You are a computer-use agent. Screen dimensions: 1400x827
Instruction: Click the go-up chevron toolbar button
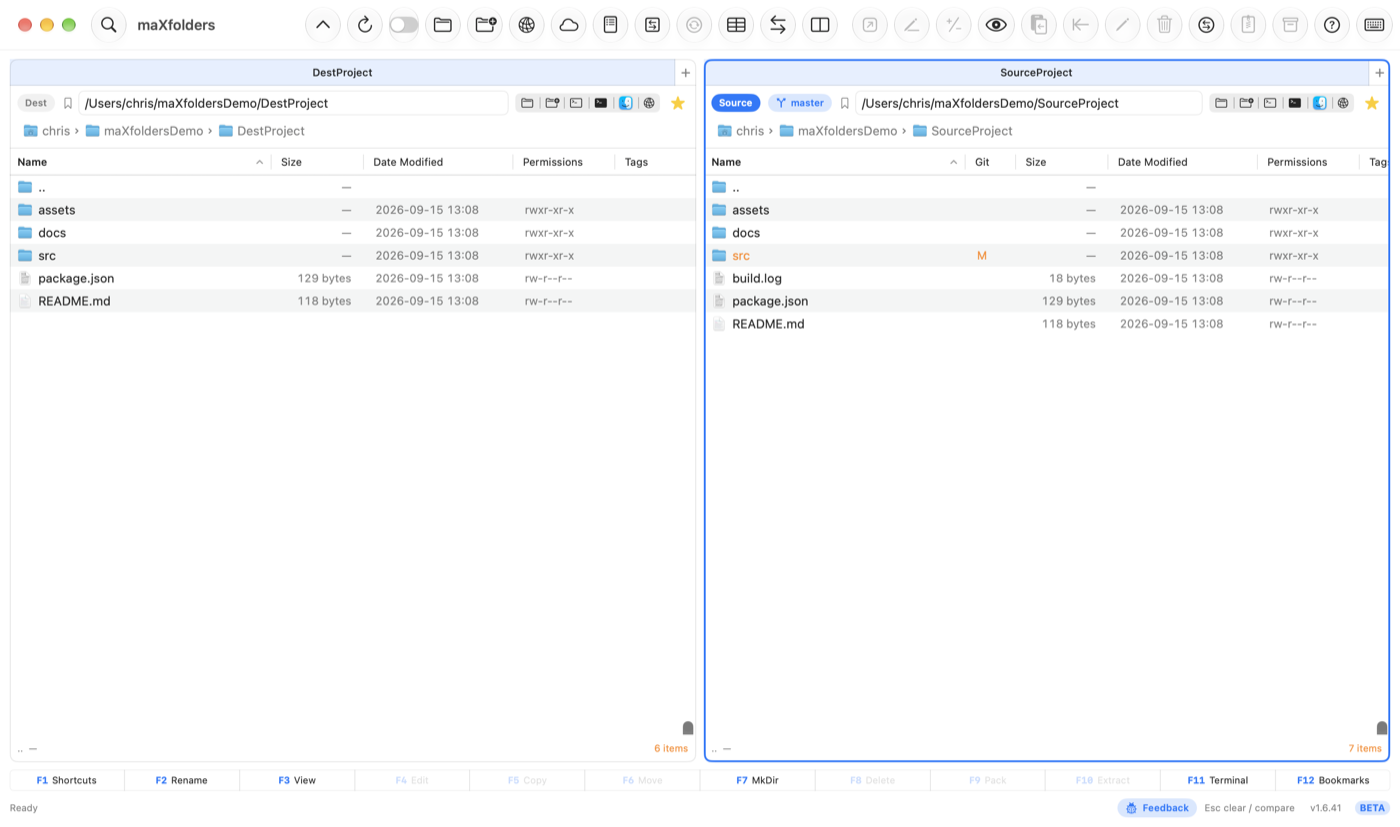point(323,25)
